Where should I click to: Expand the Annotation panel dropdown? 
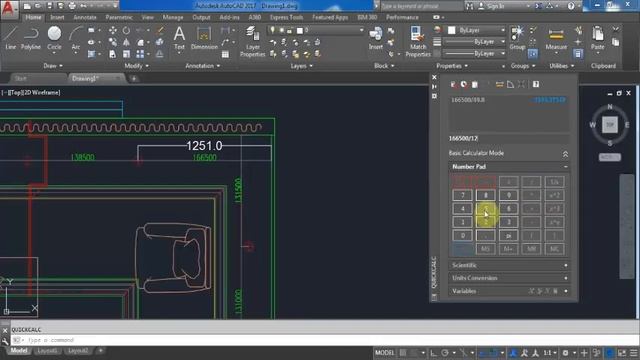(203, 66)
